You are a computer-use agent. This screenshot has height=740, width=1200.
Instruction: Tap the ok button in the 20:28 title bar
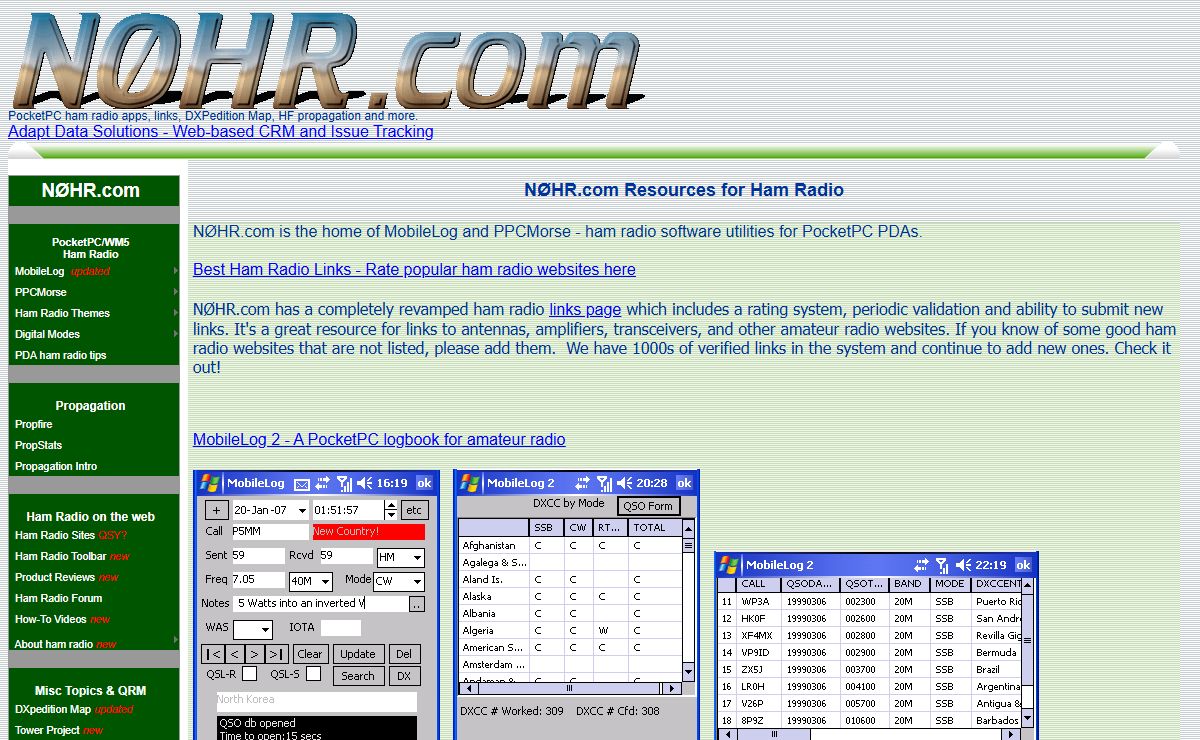point(684,483)
